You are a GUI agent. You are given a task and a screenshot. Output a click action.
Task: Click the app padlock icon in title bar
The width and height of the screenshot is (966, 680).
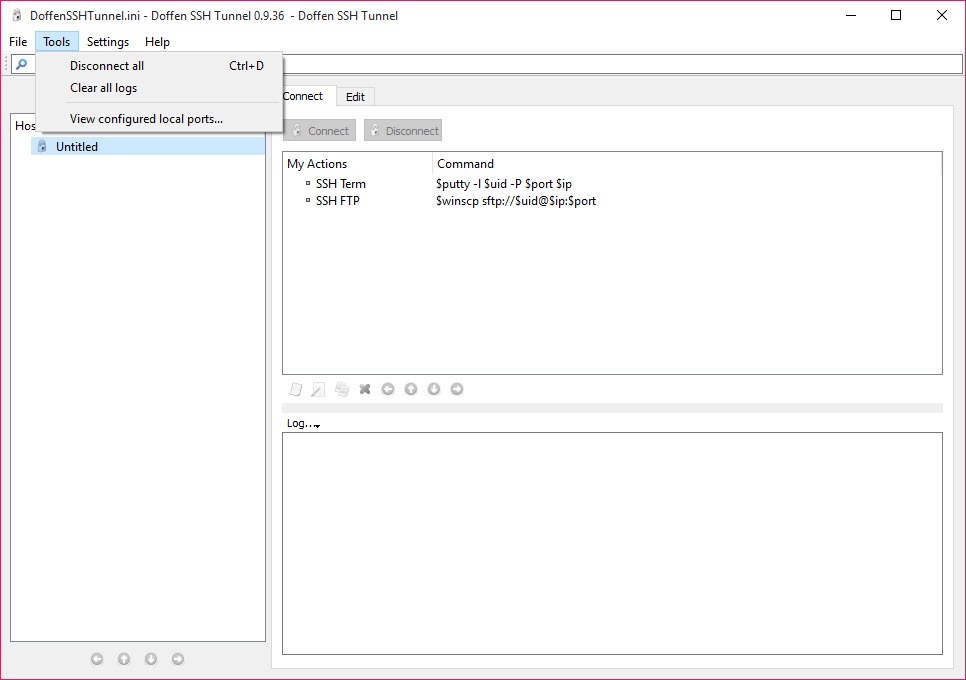[17, 15]
